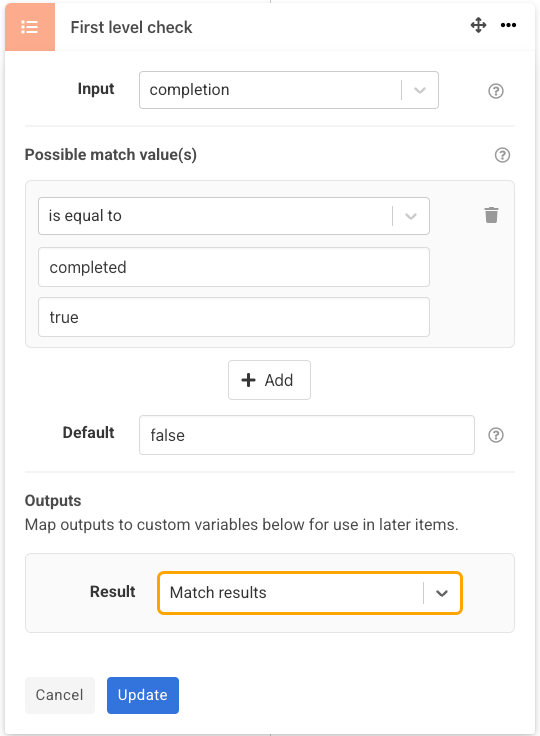The image size is (540, 736).
Task: Click the help icon beside Possible match value(s)
Action: [502, 155]
